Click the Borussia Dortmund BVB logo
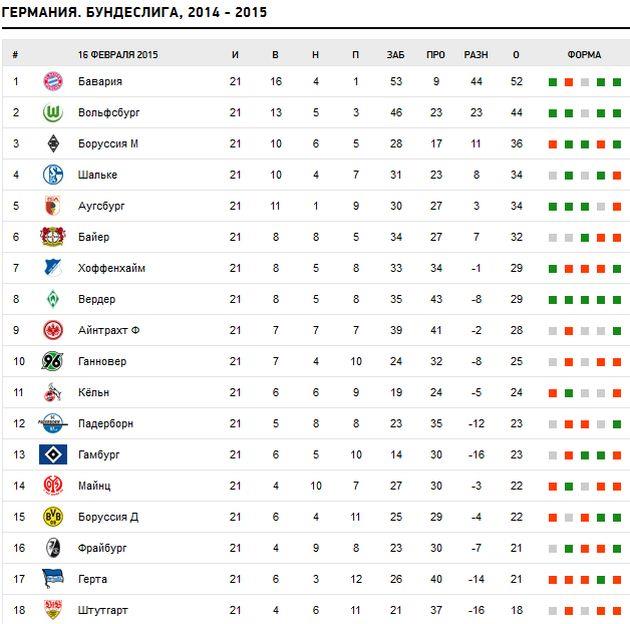This screenshot has width=630, height=624. (x=53, y=517)
